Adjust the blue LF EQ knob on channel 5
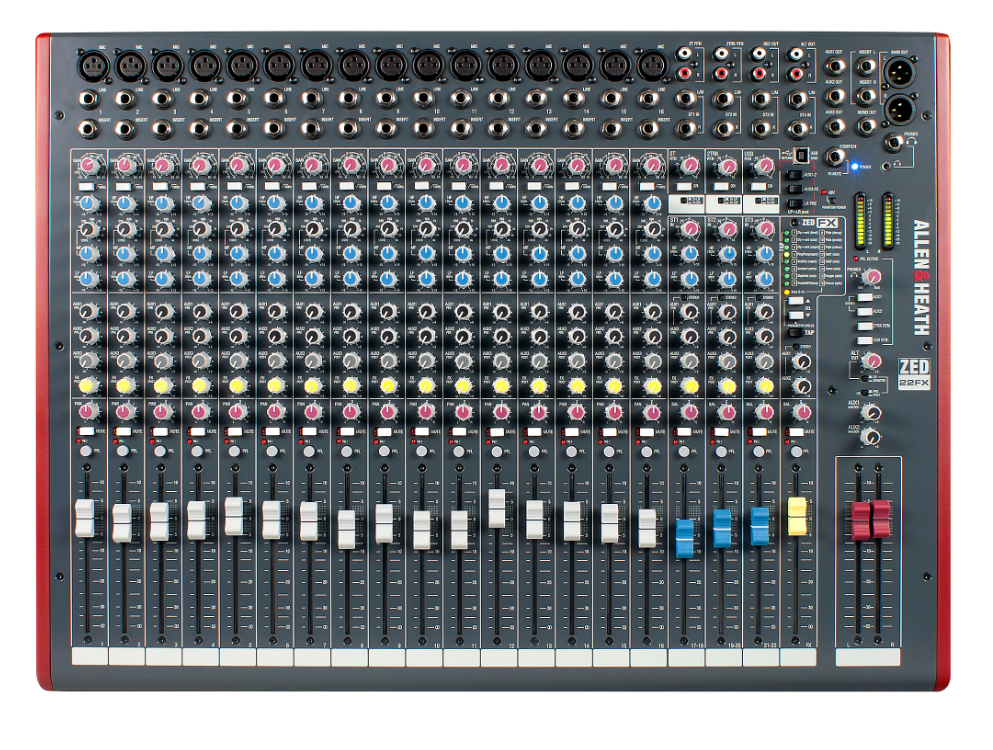 (237, 279)
